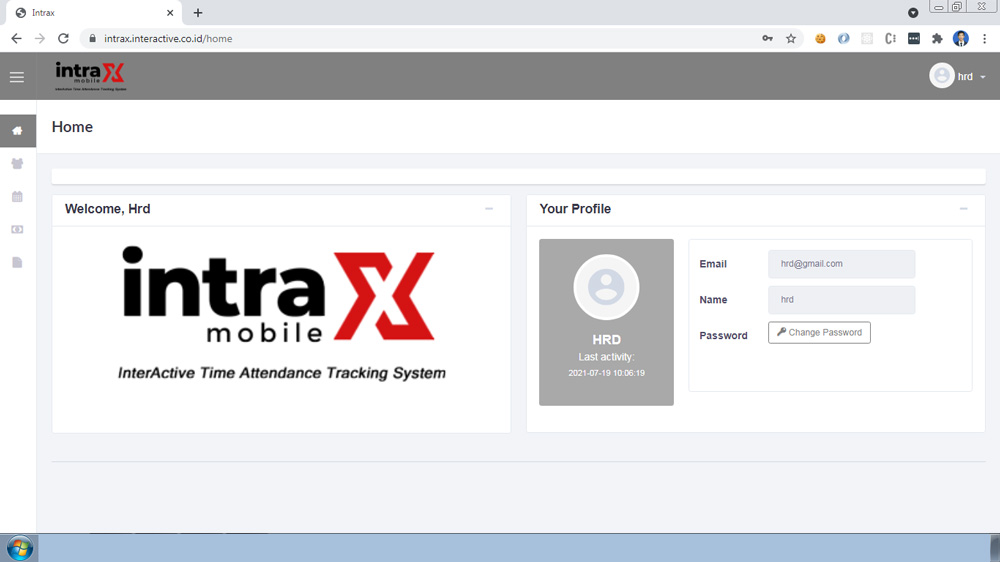Open the calendar sidebar icon
The height and width of the screenshot is (562, 1000).
click(x=17, y=197)
